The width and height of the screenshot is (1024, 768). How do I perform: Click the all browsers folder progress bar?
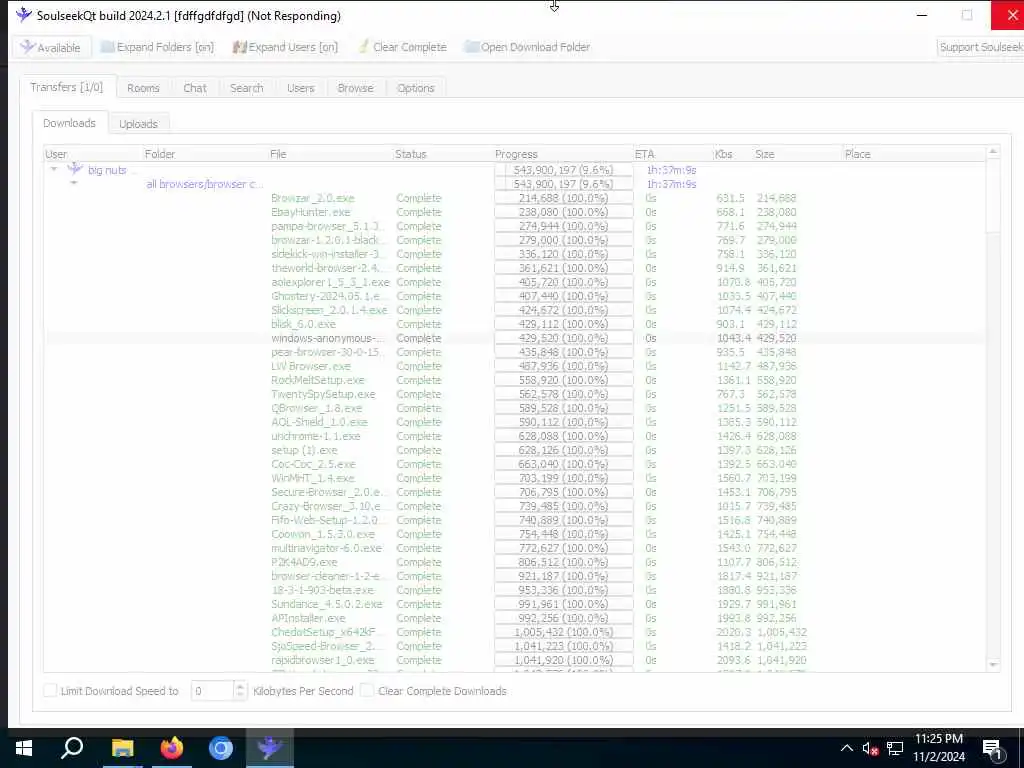564,184
